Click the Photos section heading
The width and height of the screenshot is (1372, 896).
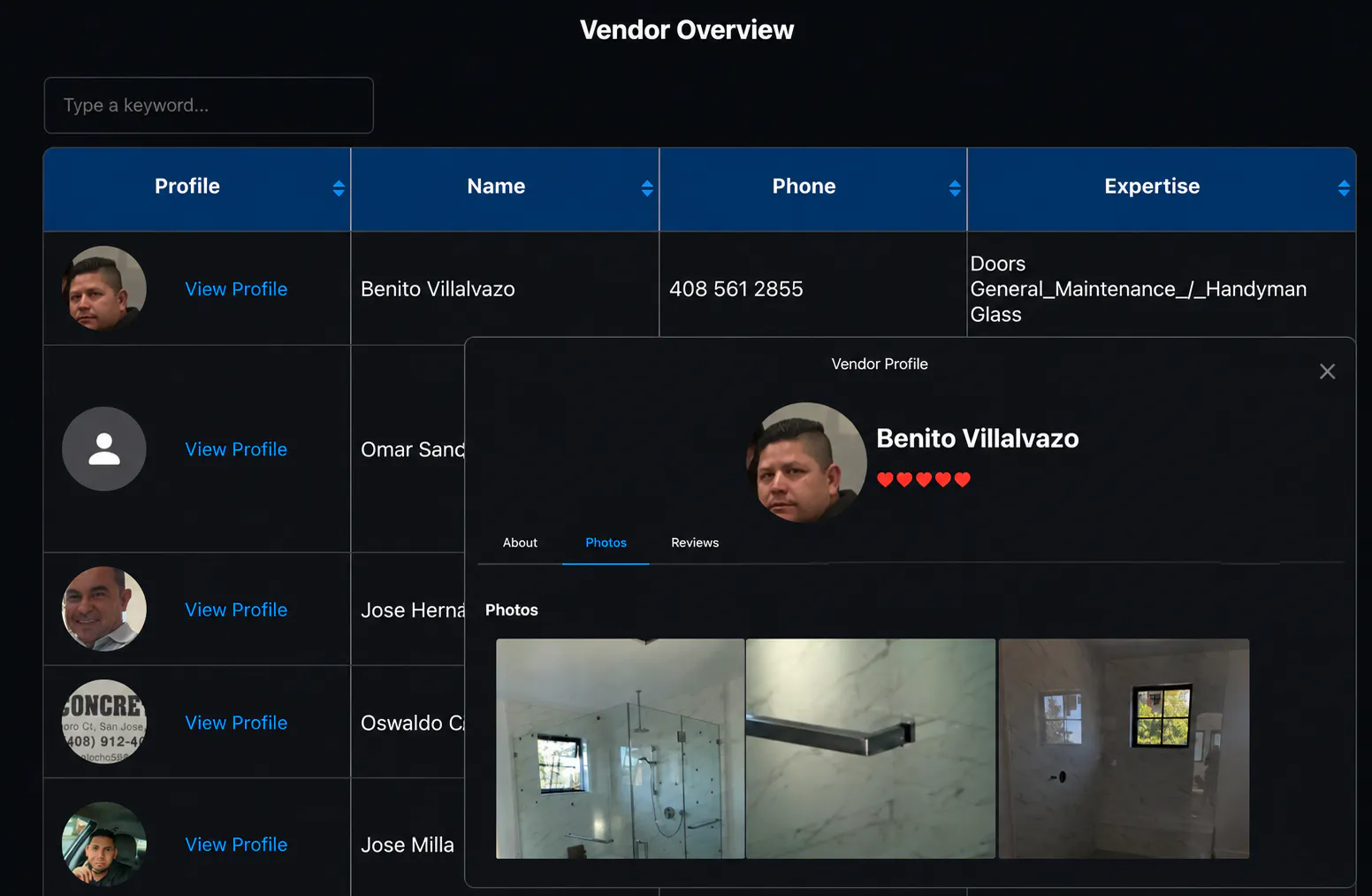512,610
